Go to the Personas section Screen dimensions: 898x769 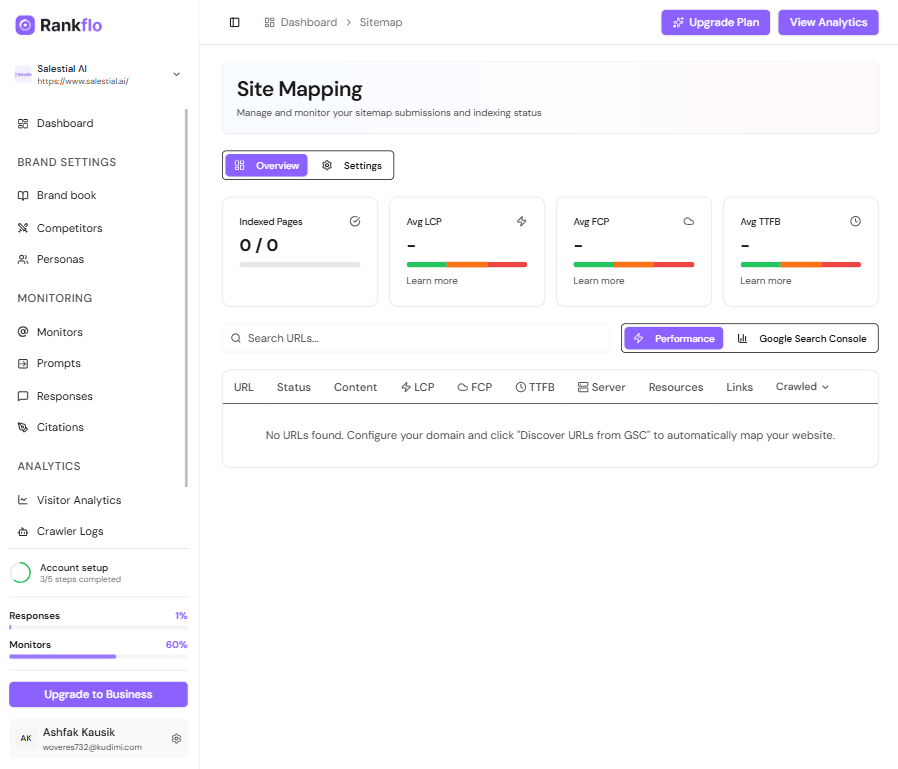click(62, 259)
